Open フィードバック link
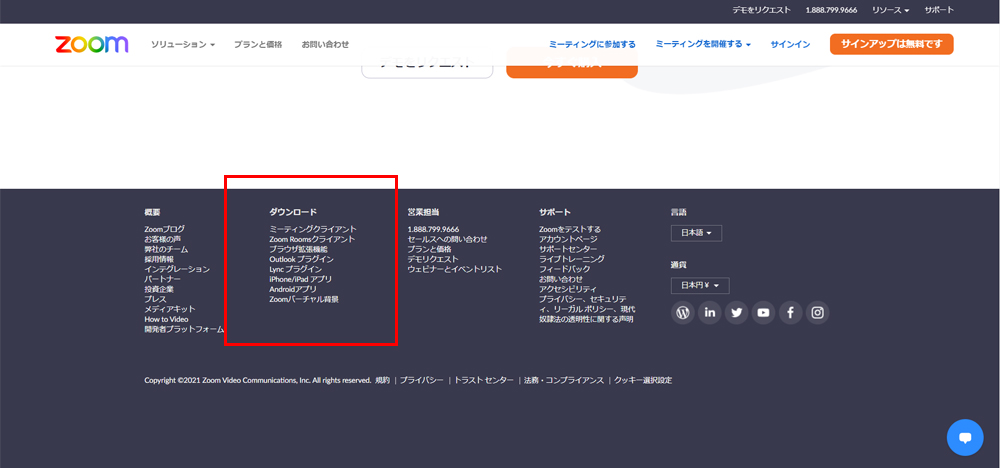Screen dimensions: 1000x468 coord(565,269)
